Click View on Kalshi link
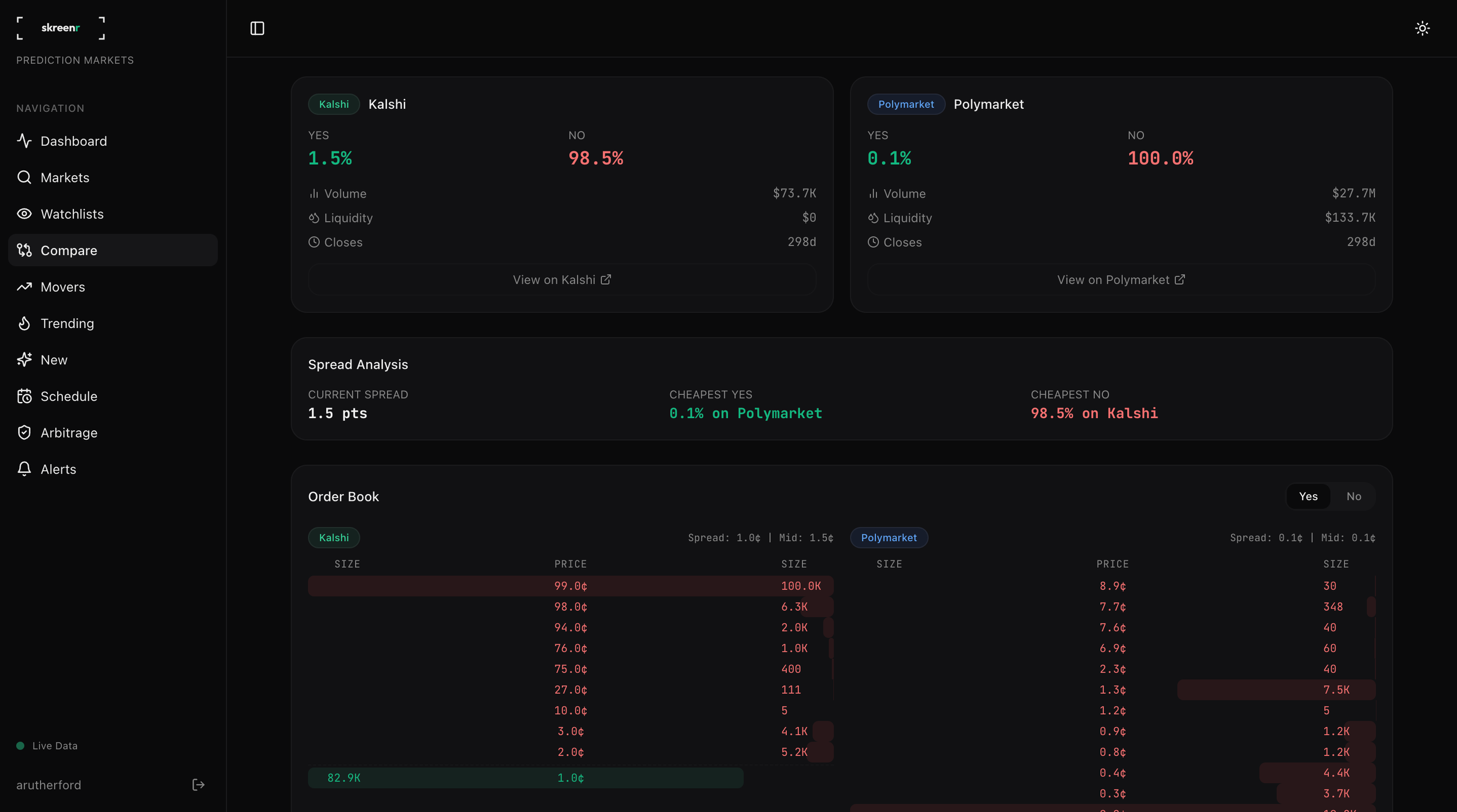 (x=562, y=280)
